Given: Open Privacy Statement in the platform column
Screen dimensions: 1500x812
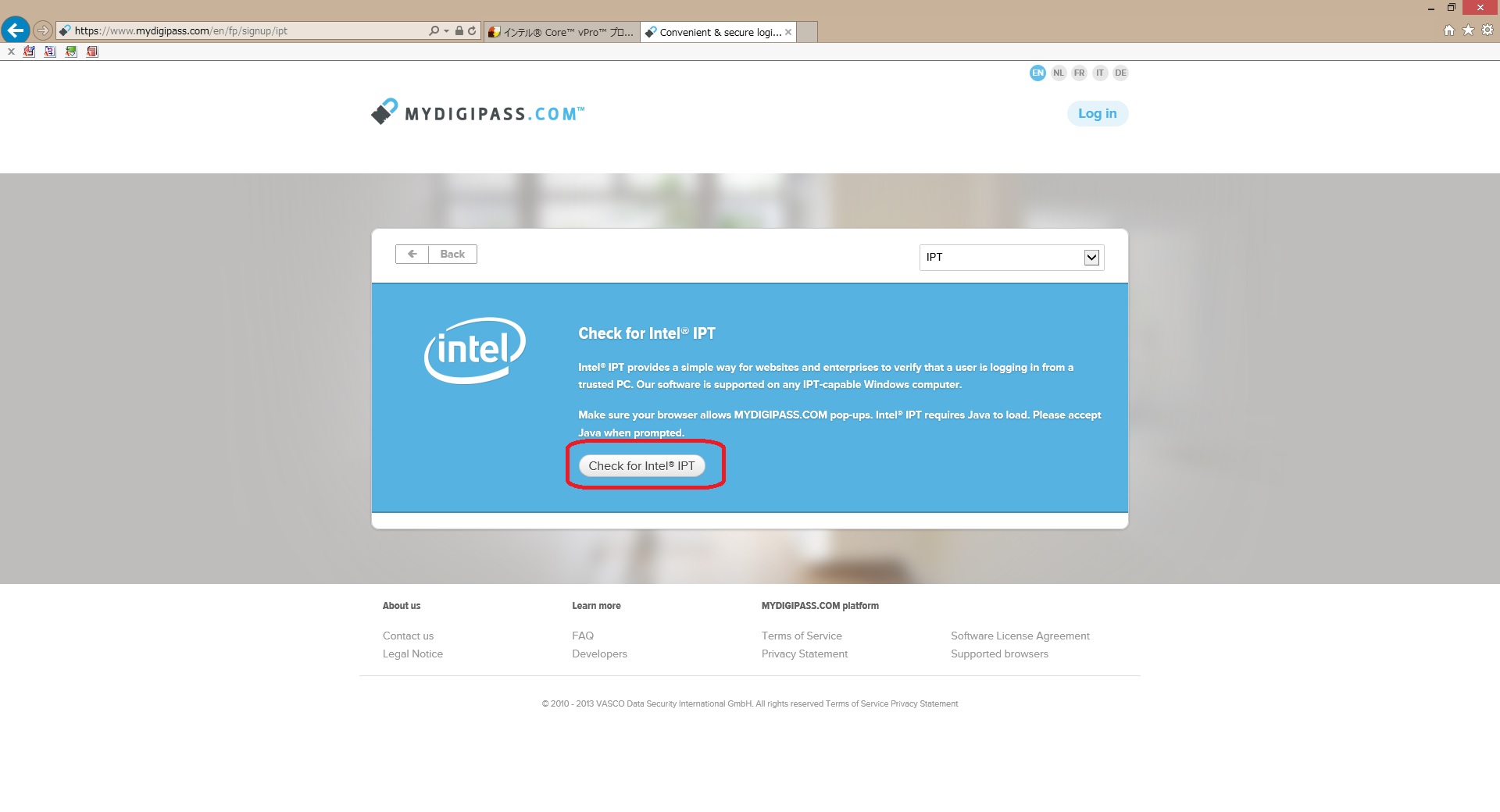Looking at the screenshot, I should tap(805, 654).
